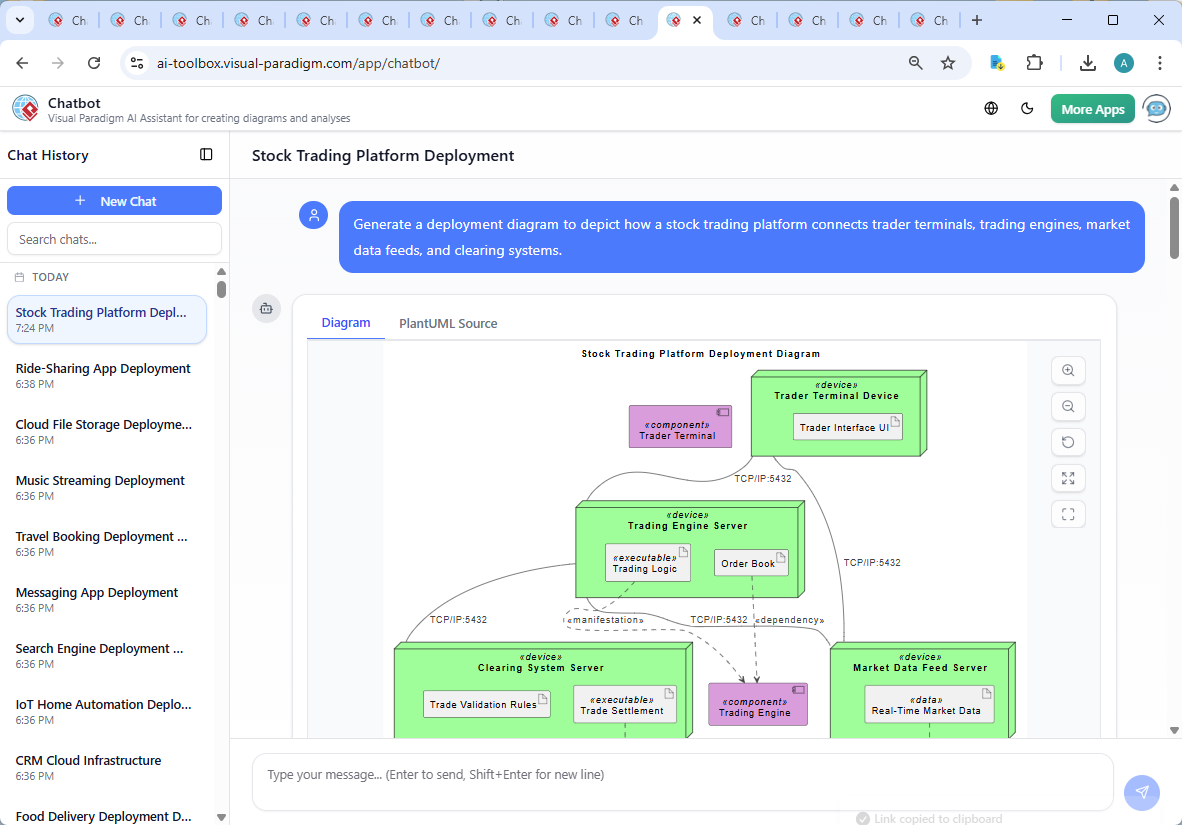
Task: Zoom out on the deployment diagram
Action: [x=1068, y=406]
